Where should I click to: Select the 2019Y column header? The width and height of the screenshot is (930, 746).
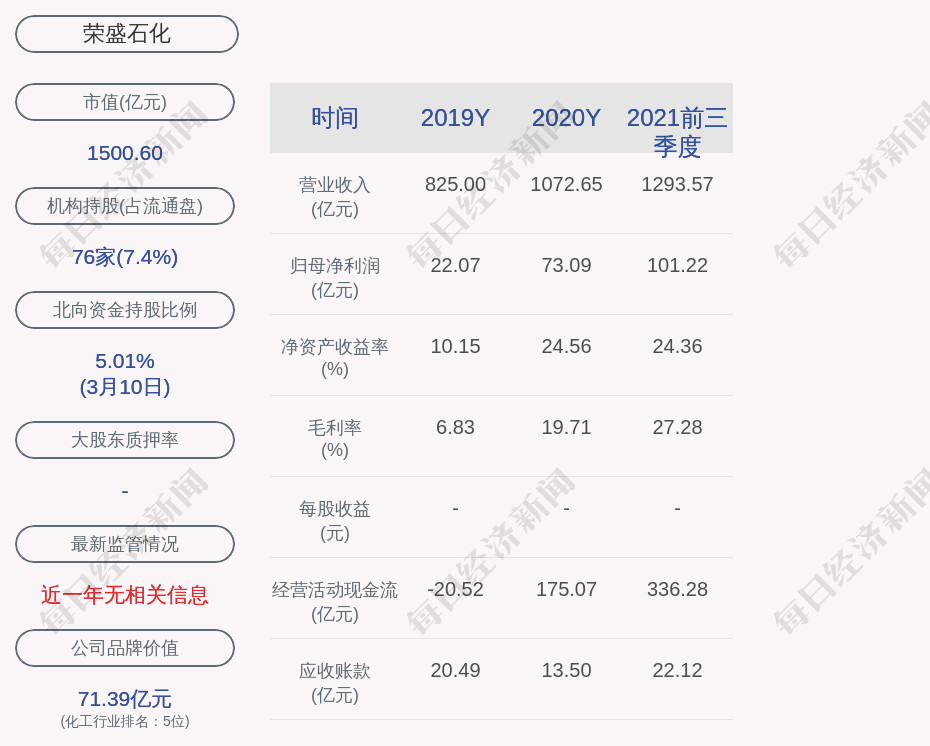pos(455,118)
